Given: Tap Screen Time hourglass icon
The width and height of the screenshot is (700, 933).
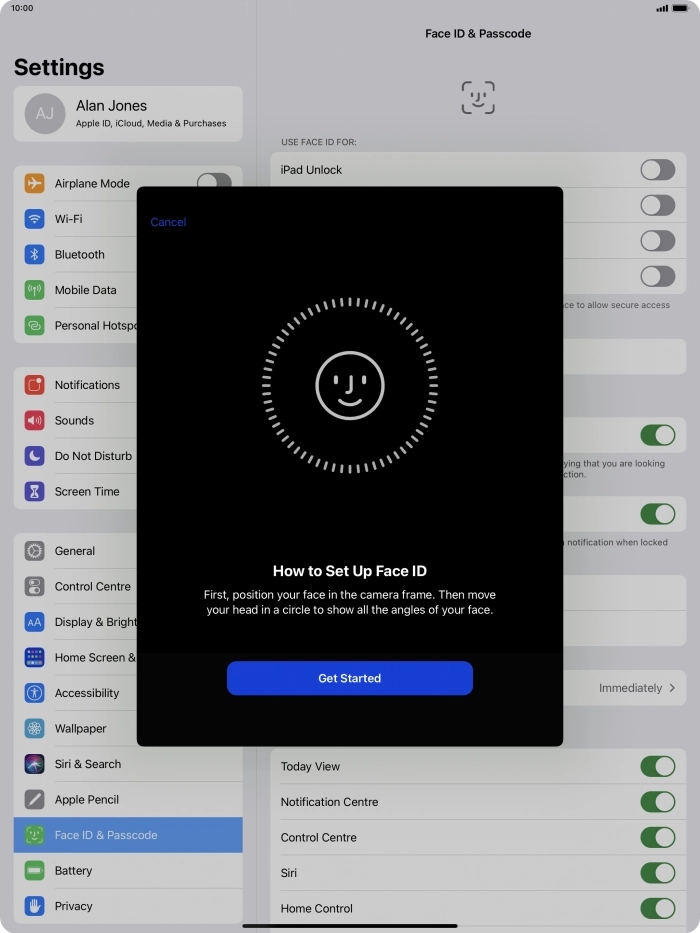Looking at the screenshot, I should point(35,491).
